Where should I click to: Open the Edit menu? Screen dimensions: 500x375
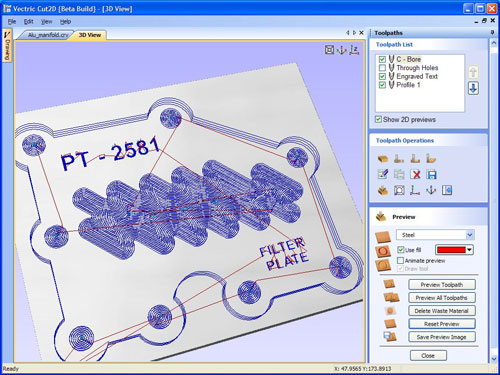pyautogui.click(x=28, y=22)
